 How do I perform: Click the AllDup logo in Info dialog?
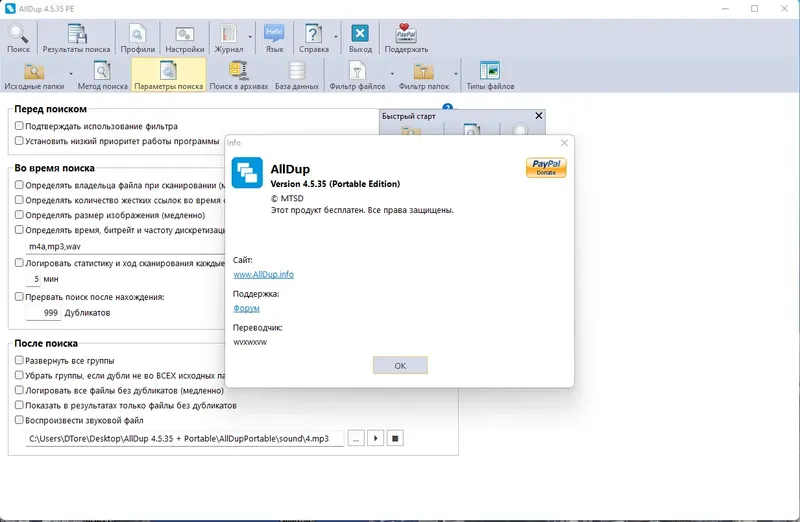pyautogui.click(x=247, y=172)
